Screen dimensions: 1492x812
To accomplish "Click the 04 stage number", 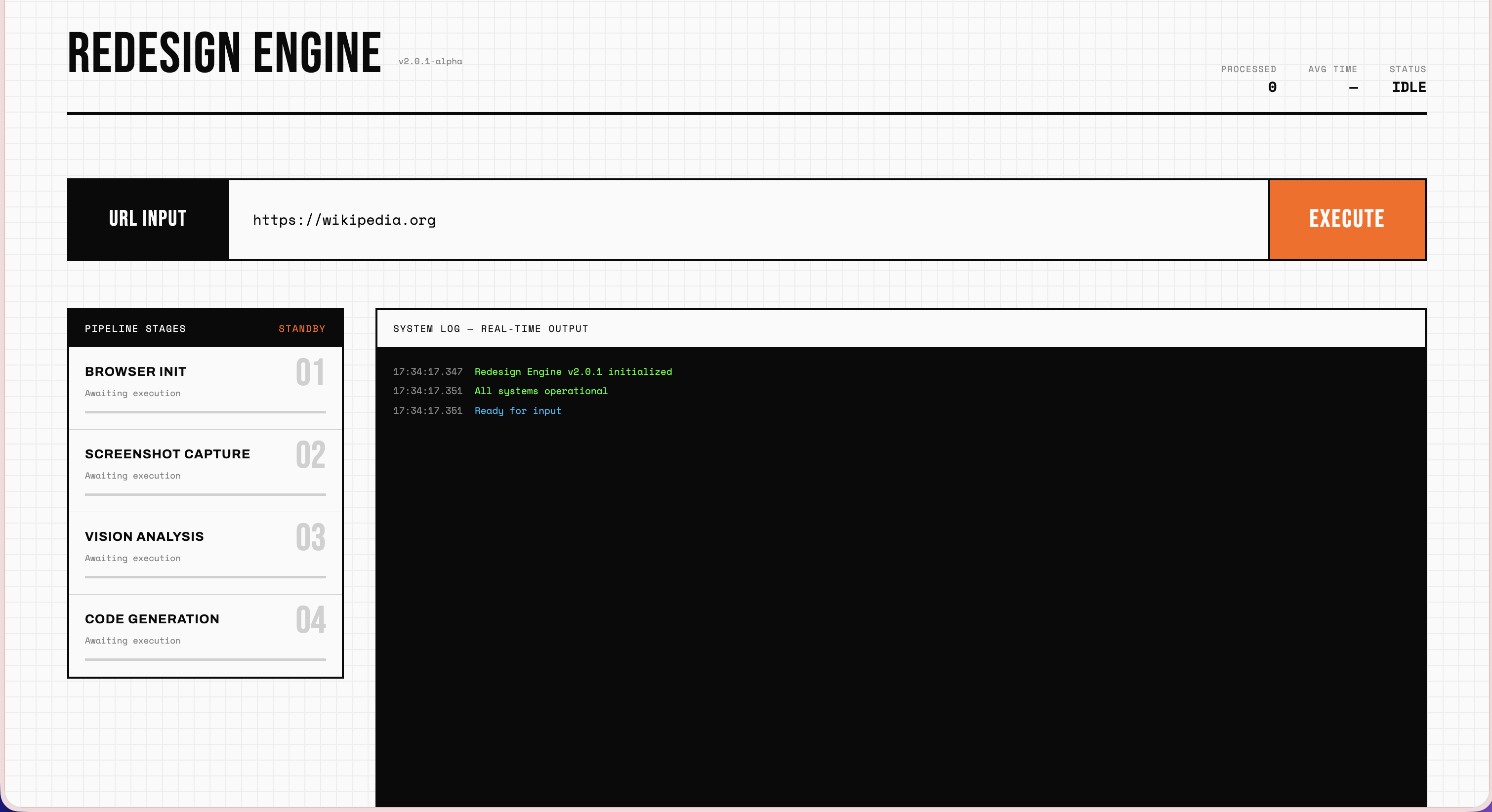I will coord(310,620).
